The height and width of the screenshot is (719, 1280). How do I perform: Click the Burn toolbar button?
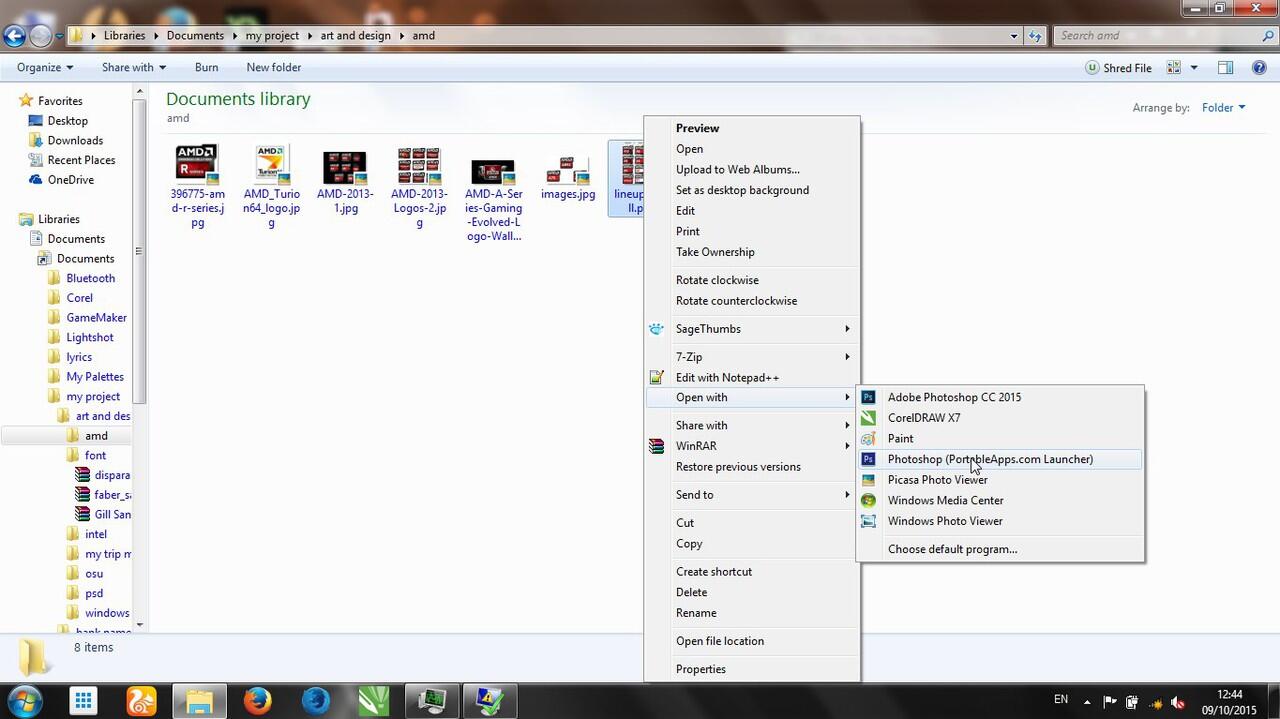(x=207, y=67)
